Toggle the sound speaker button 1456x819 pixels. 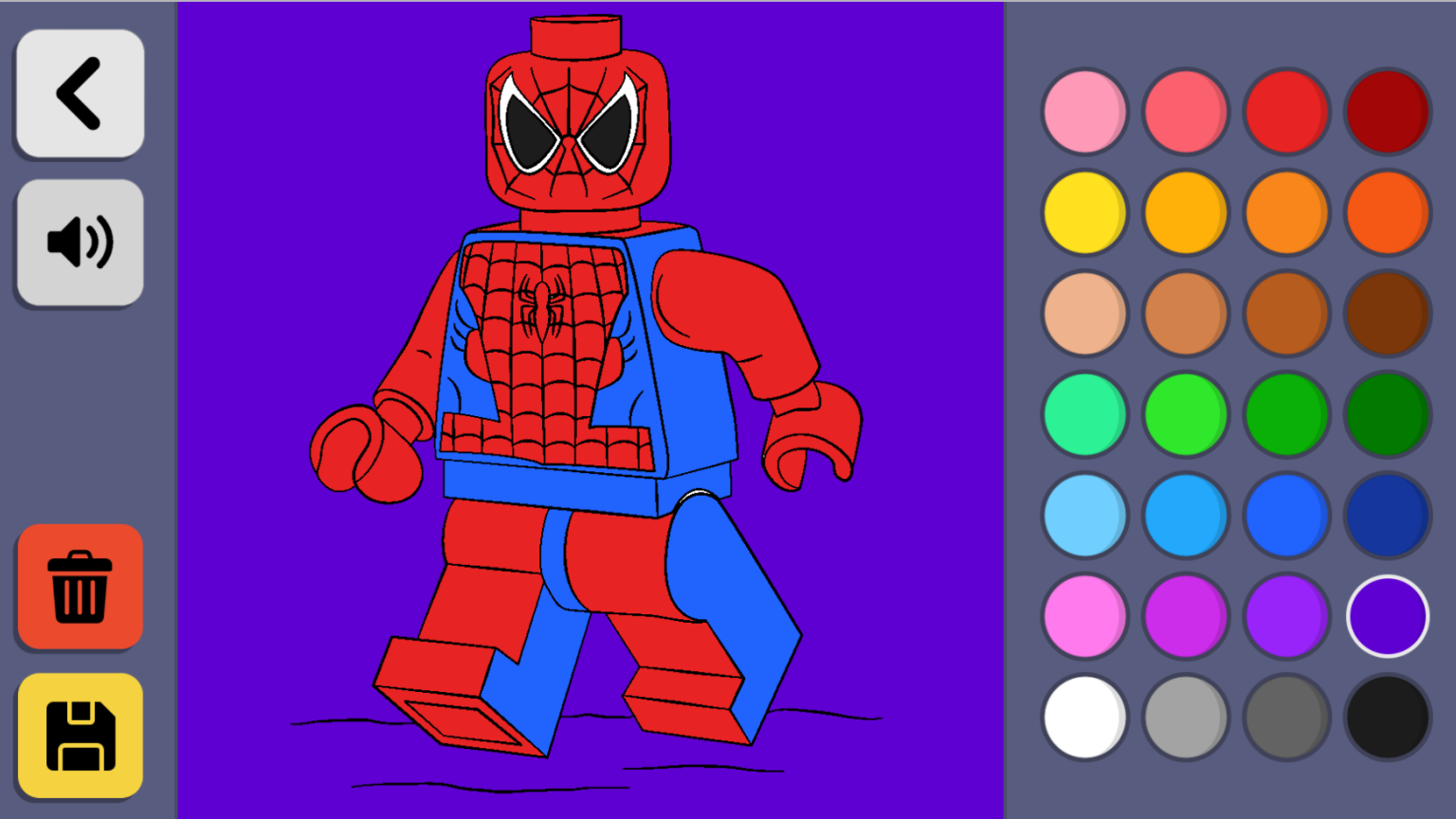click(81, 243)
